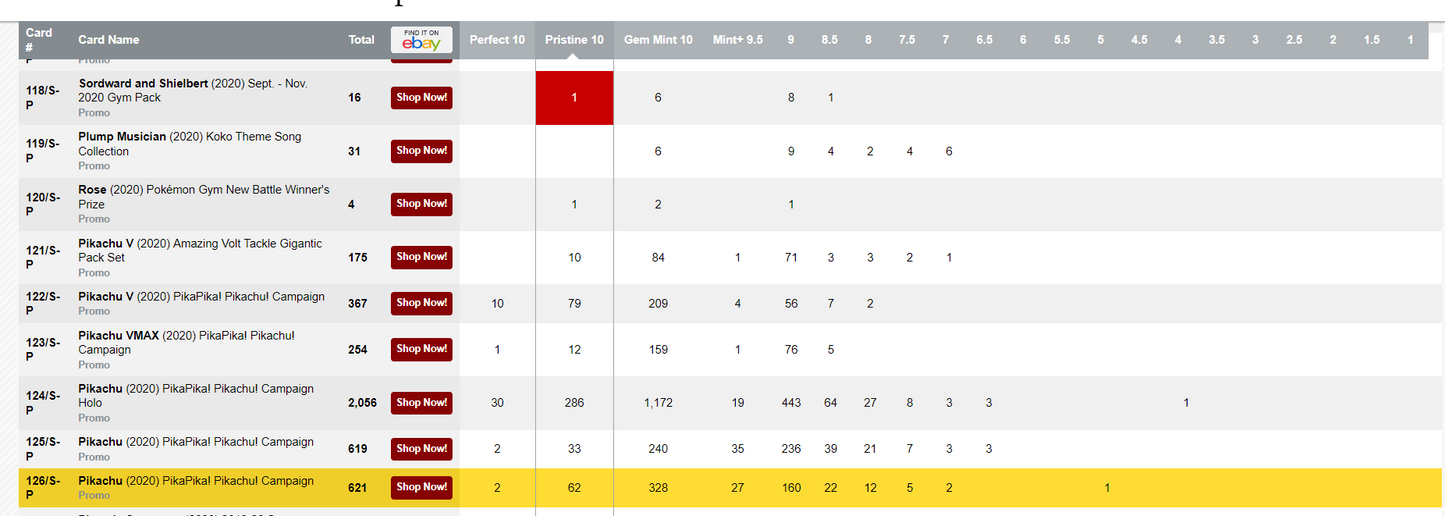
Task: Click Shop Now for card 121/S-P
Action: coord(421,257)
